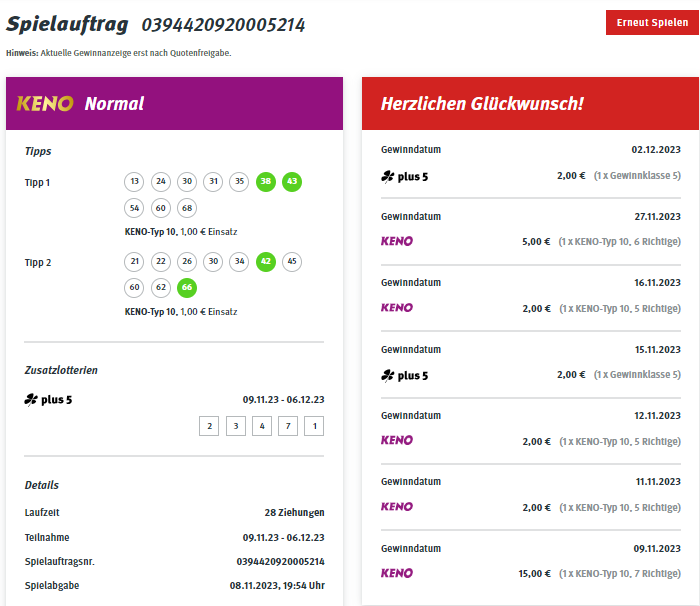This screenshot has height=606, width=700.
Task: Click the Gewinndatum 27.11.2023 date
Action: click(658, 217)
